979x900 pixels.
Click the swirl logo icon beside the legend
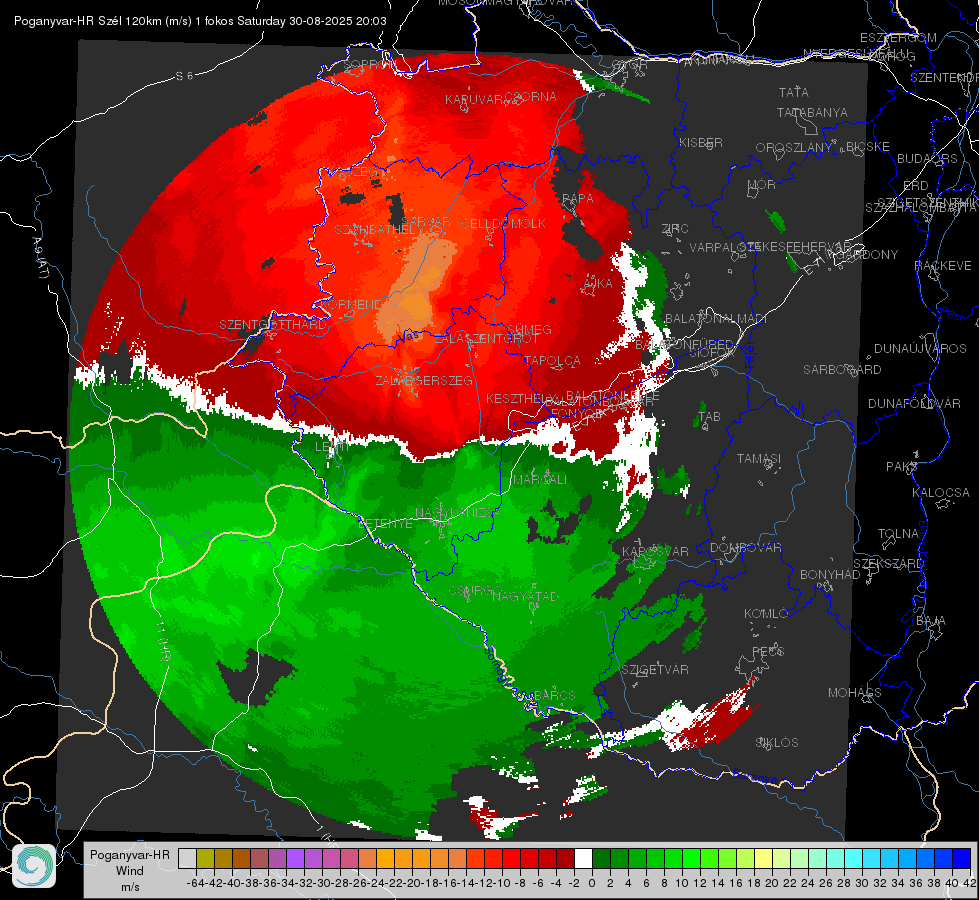(x=34, y=866)
